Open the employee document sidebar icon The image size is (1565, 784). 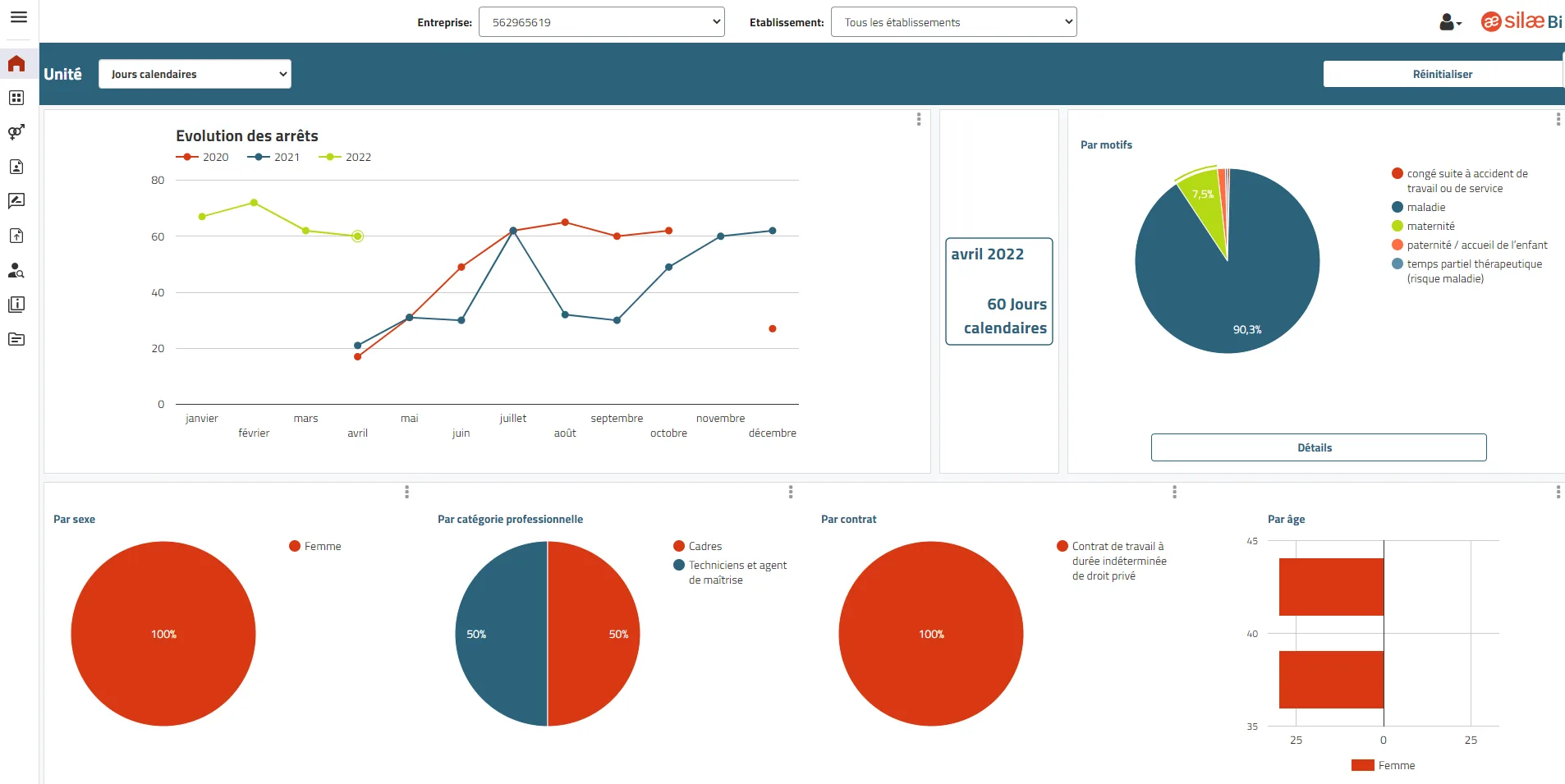tap(16, 167)
